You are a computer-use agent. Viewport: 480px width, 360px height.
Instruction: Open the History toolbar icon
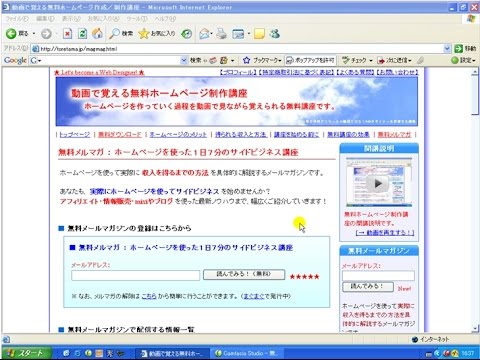coord(187,33)
